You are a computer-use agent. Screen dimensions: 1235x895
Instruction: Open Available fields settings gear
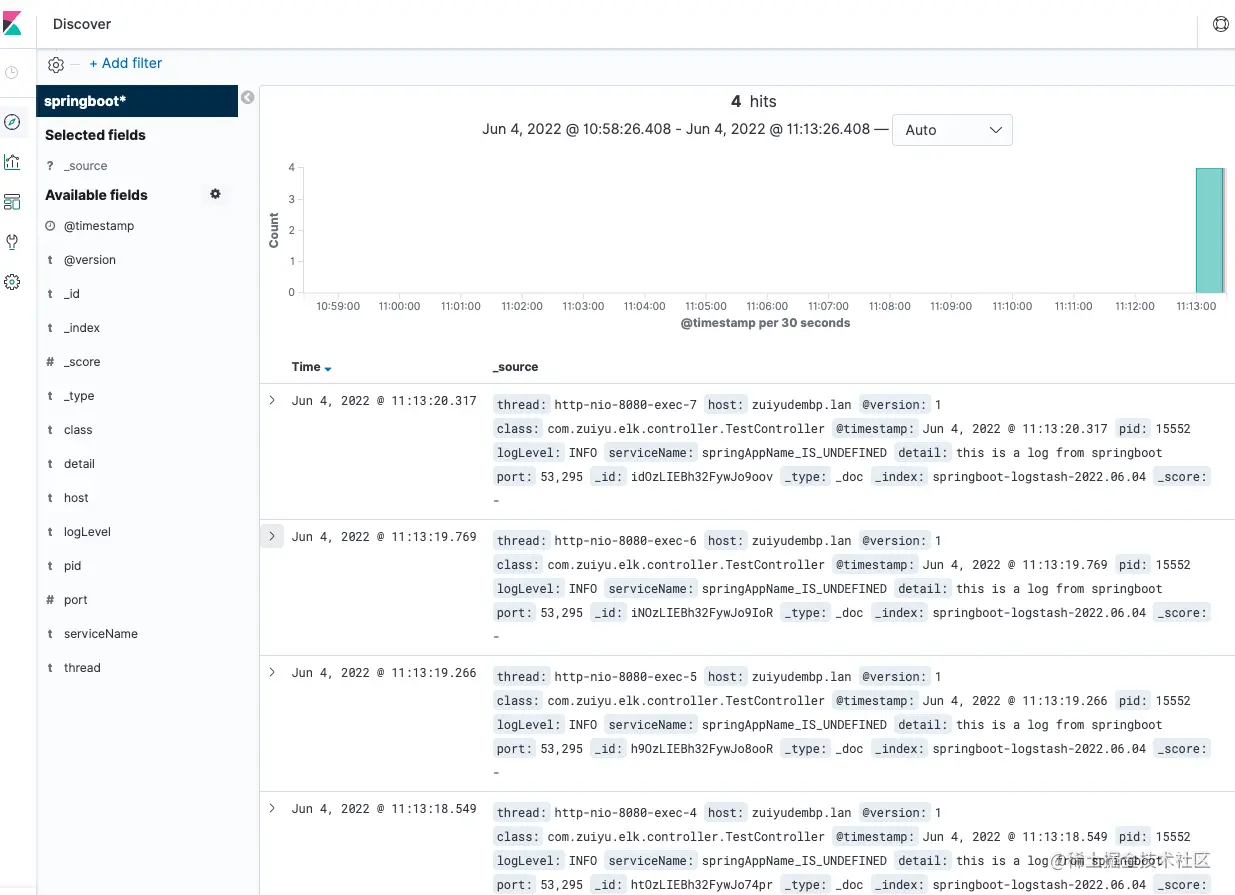click(215, 194)
